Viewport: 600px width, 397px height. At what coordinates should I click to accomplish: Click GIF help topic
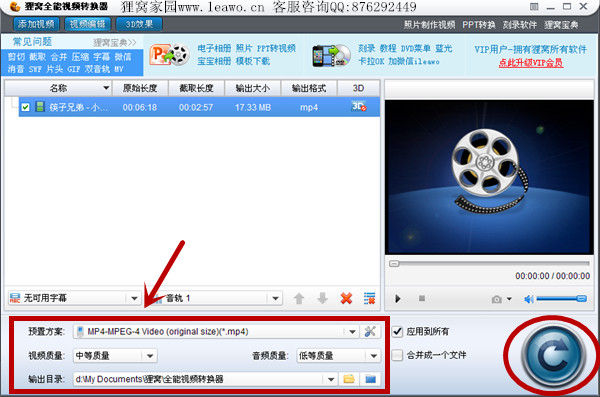(73, 69)
